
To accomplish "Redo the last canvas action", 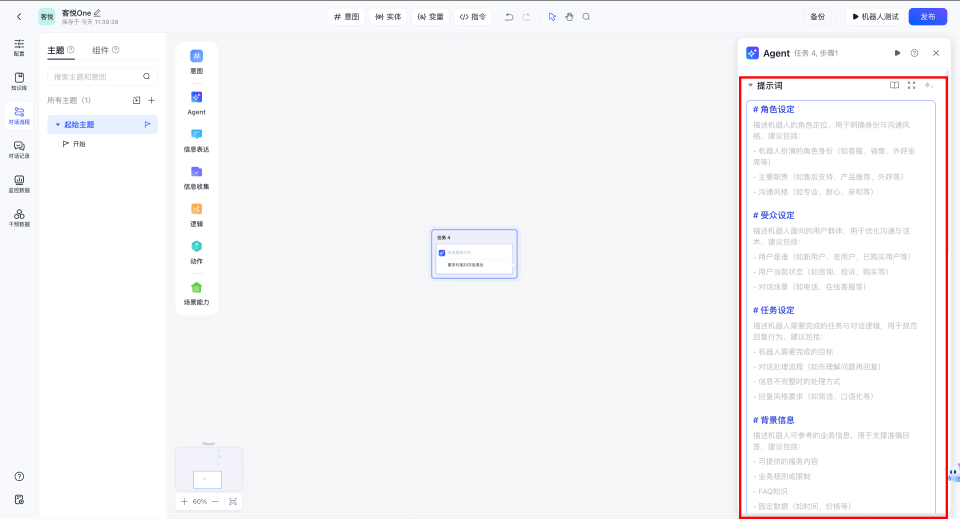I will (526, 17).
